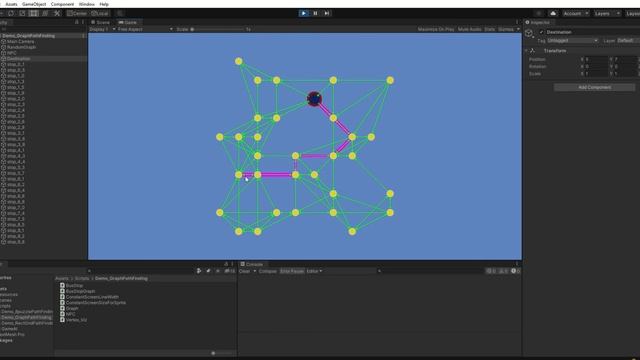The image size is (640, 360).
Task: Open the Window menu
Action: coord(87,4)
